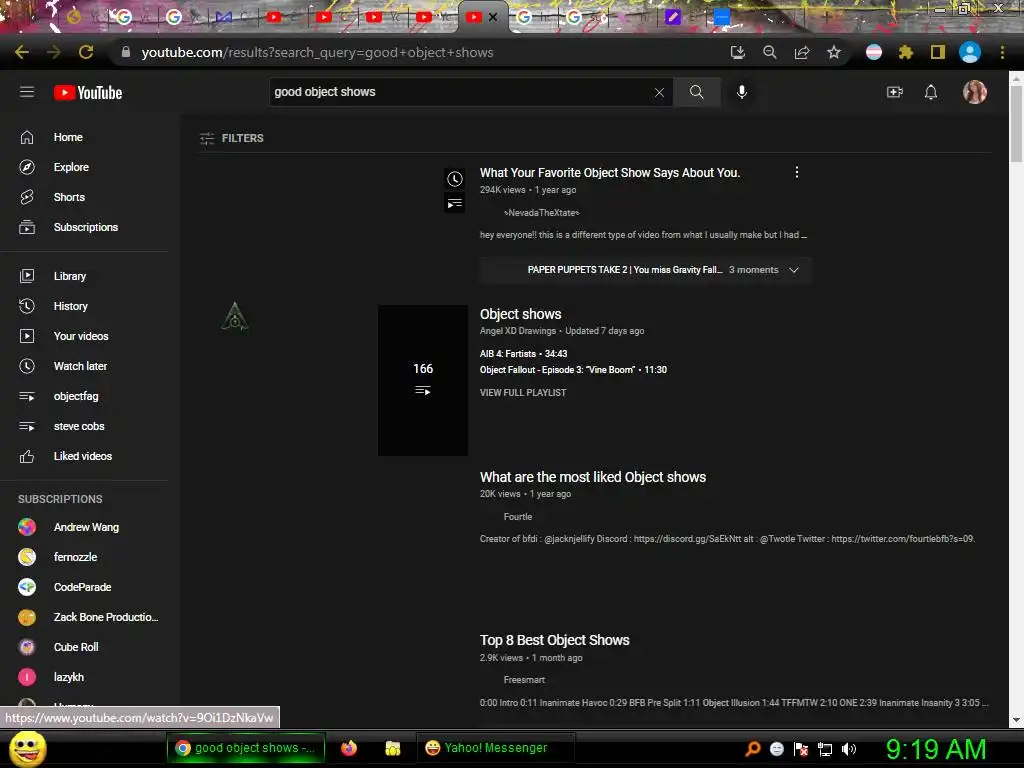Click the share page icon in address bar
Viewport: 1024px width, 768px height.
802,52
